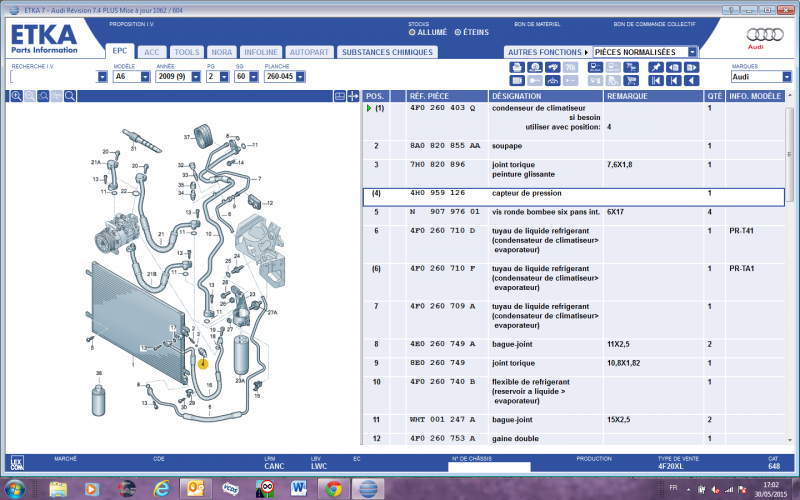Click the pin icon in toolbar
The height and width of the screenshot is (500, 800).
pyautogui.click(x=656, y=67)
